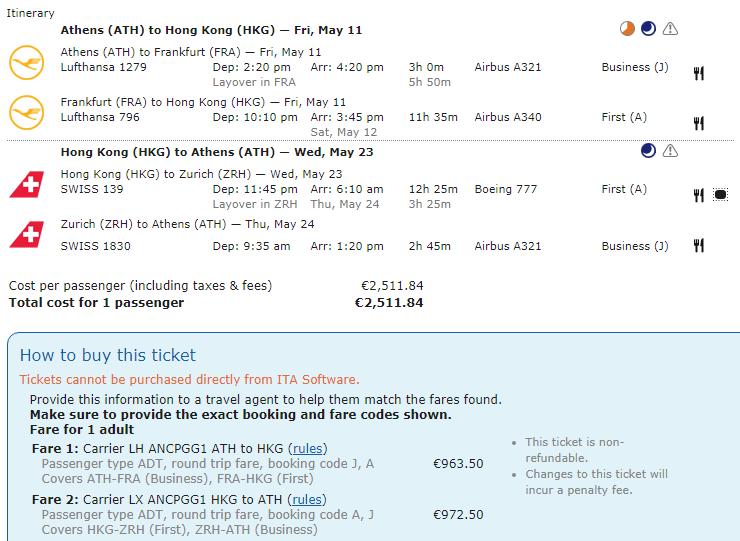This screenshot has height=541, width=740.
Task: Click the orange long-layover icon on the outbound trip
Action: coord(627,29)
